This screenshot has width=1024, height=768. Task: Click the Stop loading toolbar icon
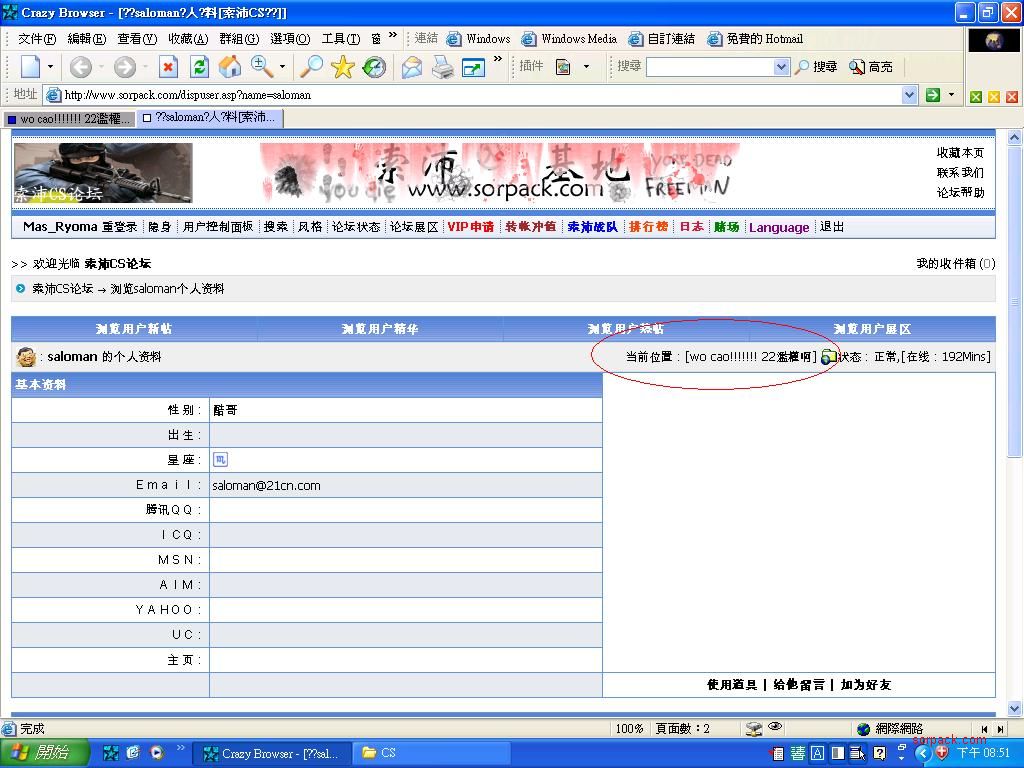(168, 67)
